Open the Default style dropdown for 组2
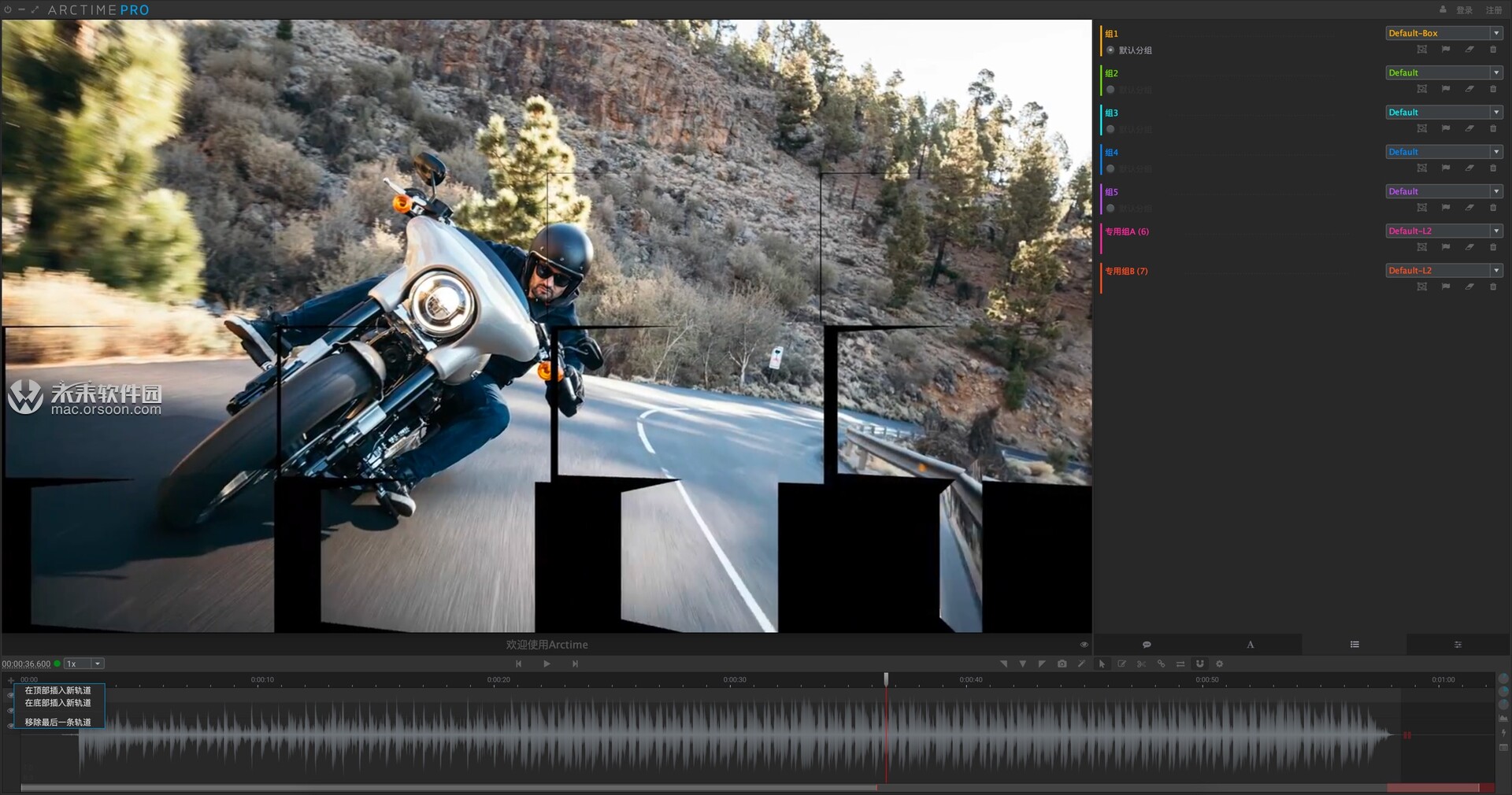Viewport: 1512px width, 795px height. click(x=1444, y=72)
